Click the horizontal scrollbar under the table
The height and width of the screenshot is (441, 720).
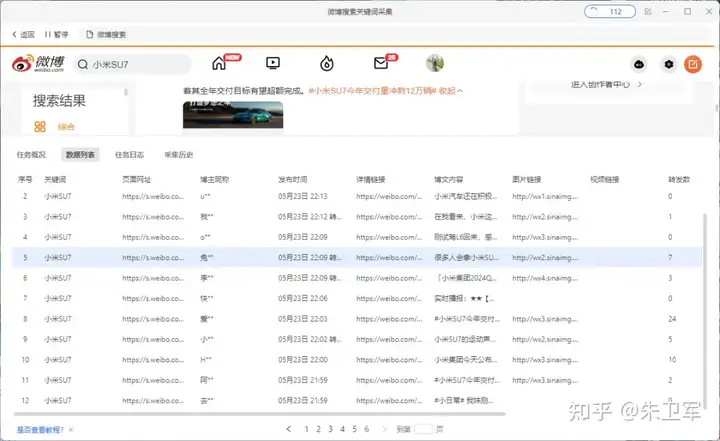tap(259, 414)
